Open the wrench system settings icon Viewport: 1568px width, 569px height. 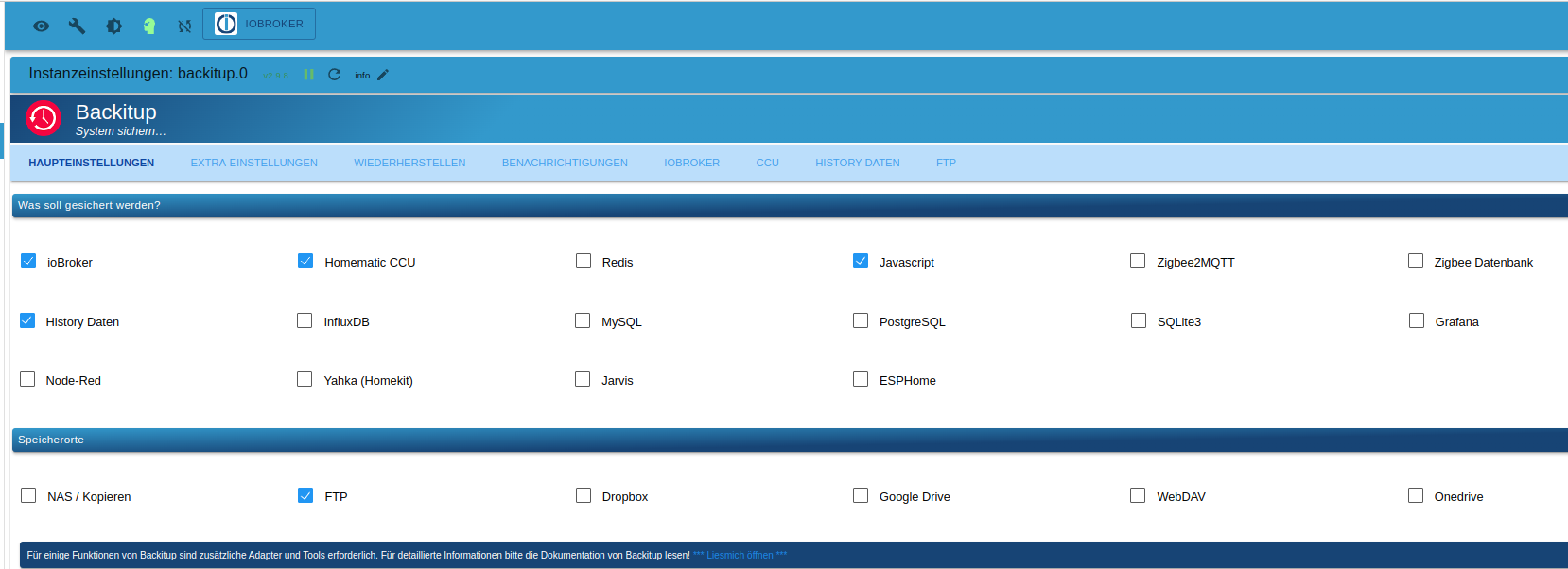point(77,26)
